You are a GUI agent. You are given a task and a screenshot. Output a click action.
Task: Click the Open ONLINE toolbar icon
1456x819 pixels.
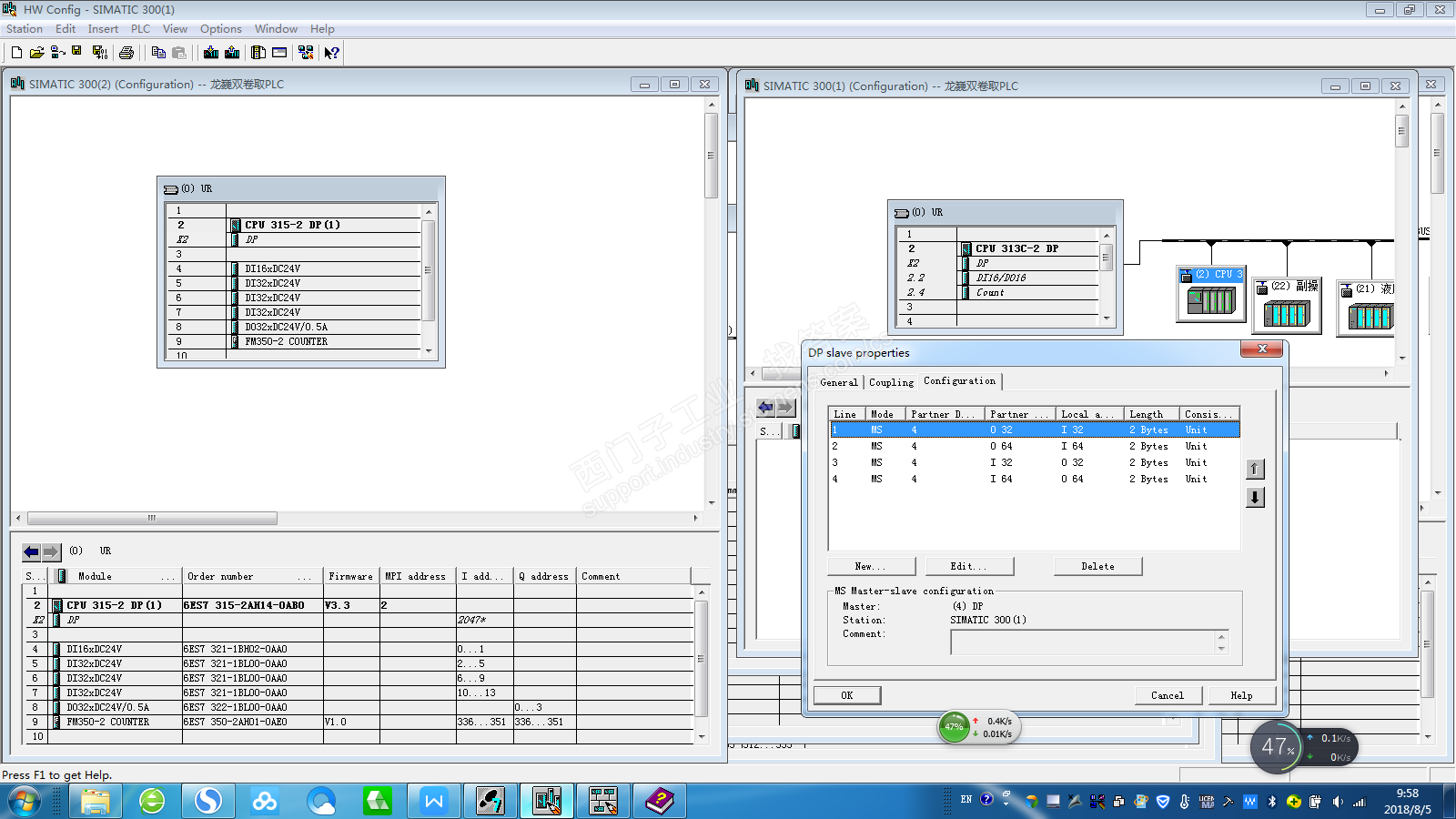pyautogui.click(x=57, y=53)
